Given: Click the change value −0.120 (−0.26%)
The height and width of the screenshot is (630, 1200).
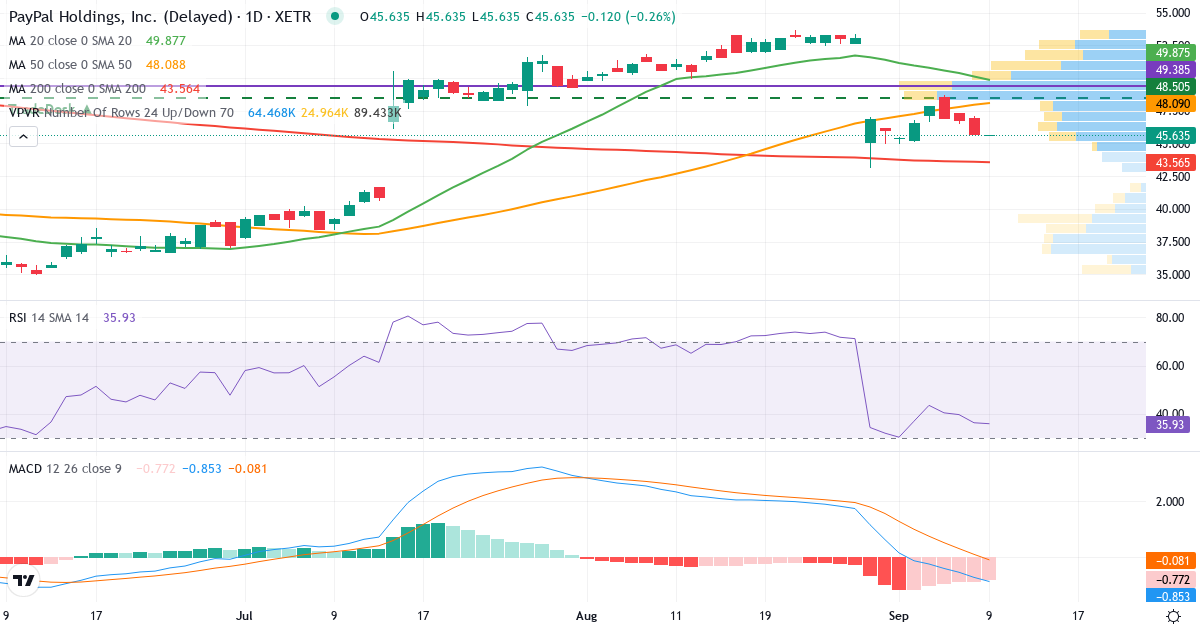Looking at the screenshot, I should (626, 16).
